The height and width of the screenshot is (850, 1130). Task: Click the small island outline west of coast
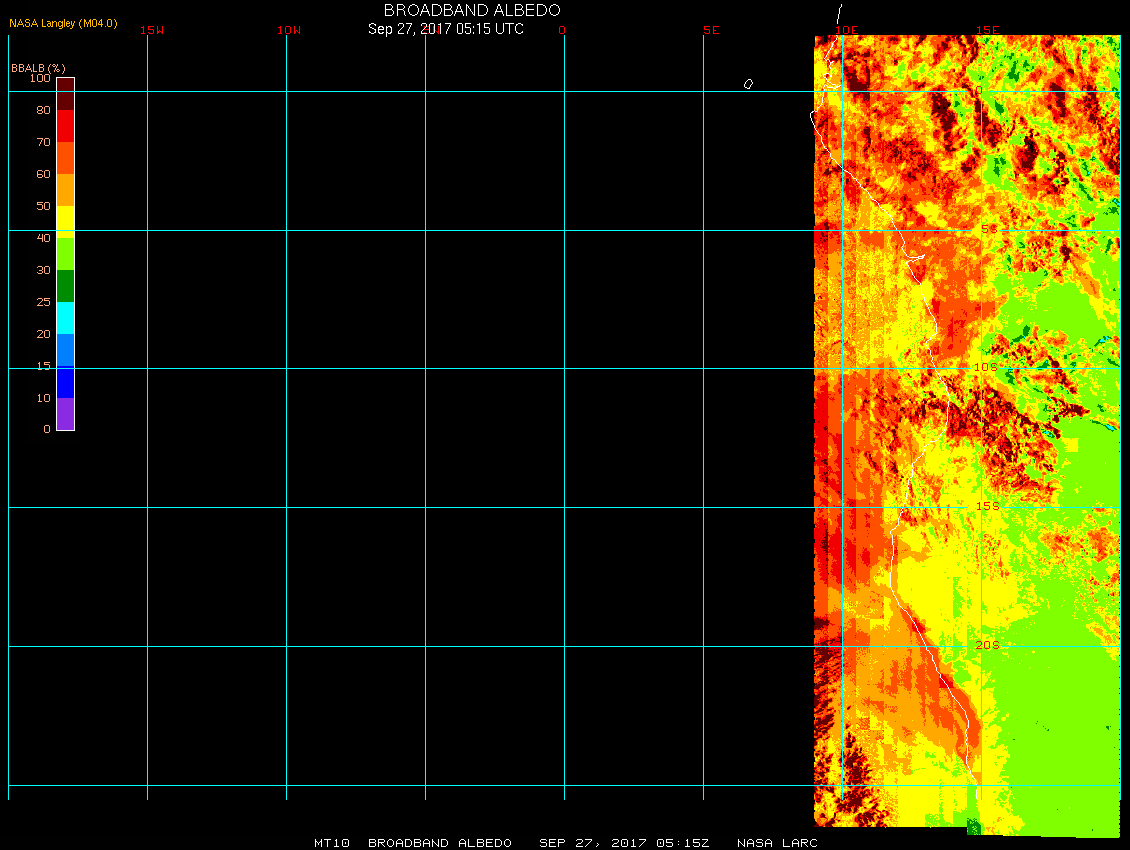(748, 84)
